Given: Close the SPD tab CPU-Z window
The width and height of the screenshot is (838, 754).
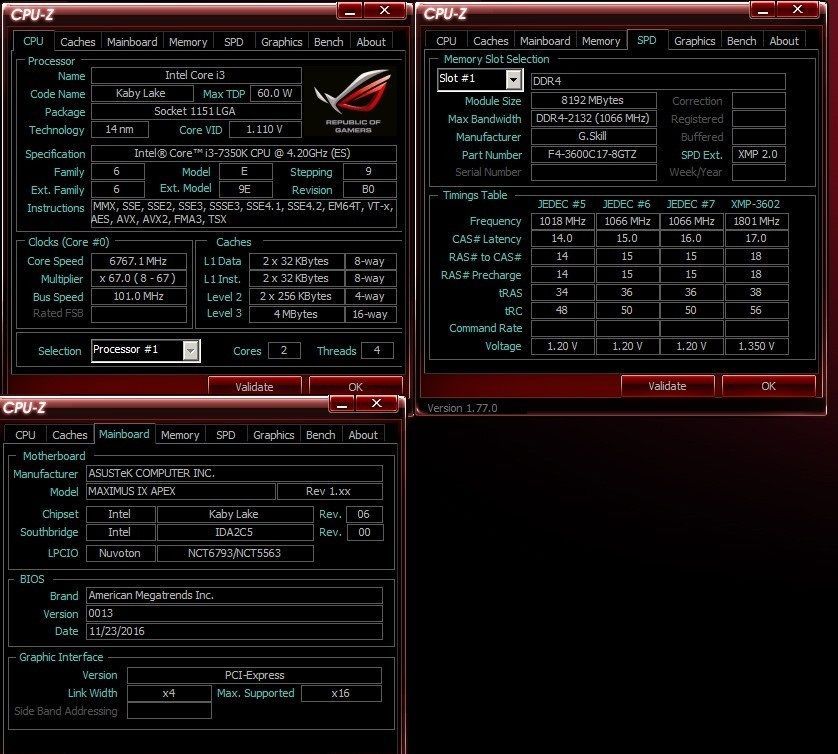Looking at the screenshot, I should coord(797,10).
